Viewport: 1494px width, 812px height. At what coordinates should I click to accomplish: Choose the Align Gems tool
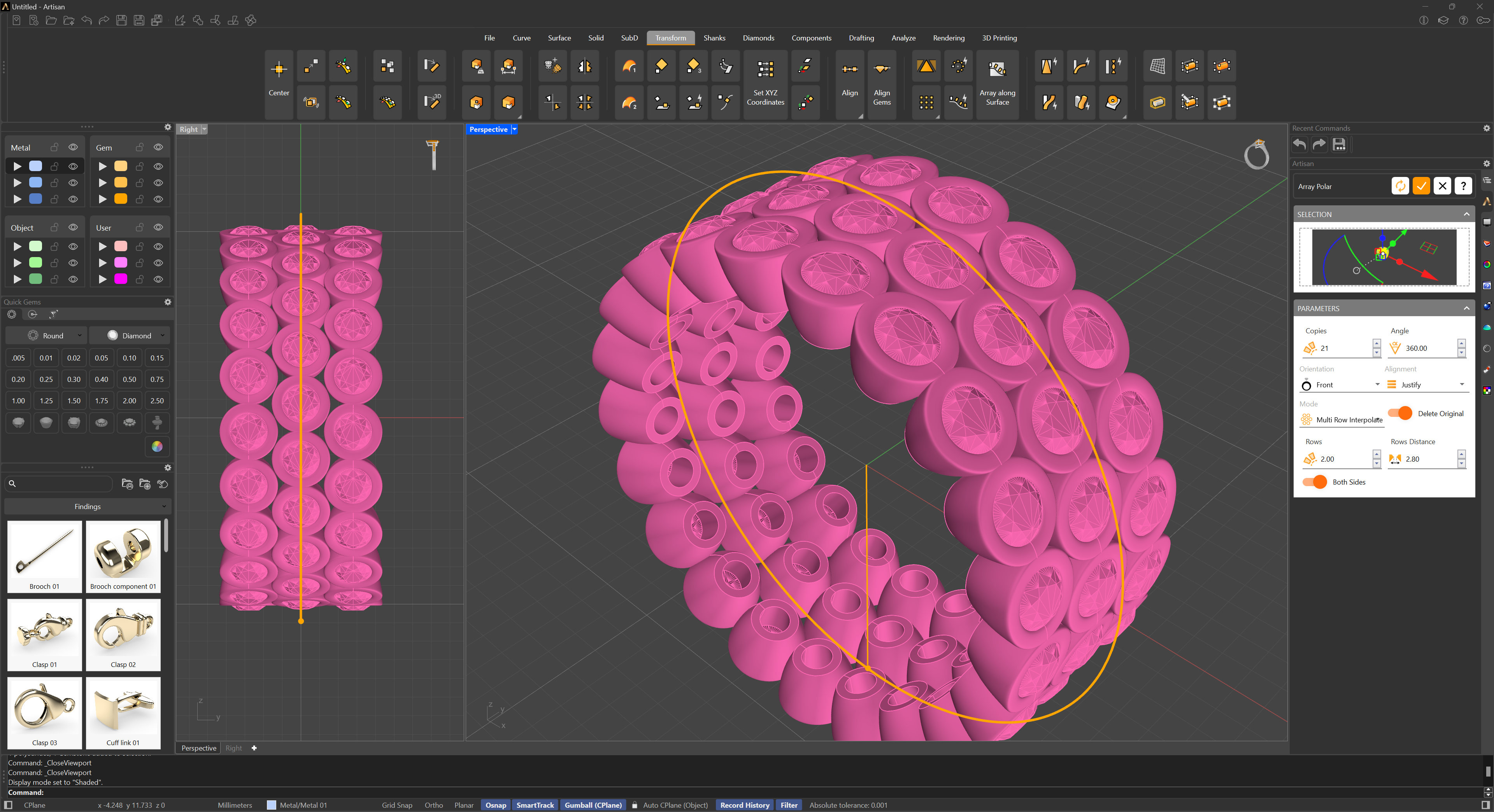[882, 84]
